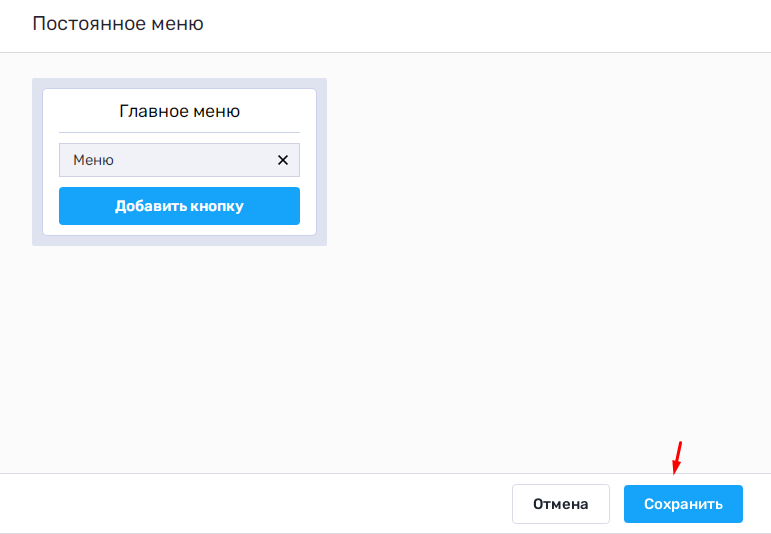
Task: Click the Постоянное меню dialog title
Action: (x=118, y=23)
